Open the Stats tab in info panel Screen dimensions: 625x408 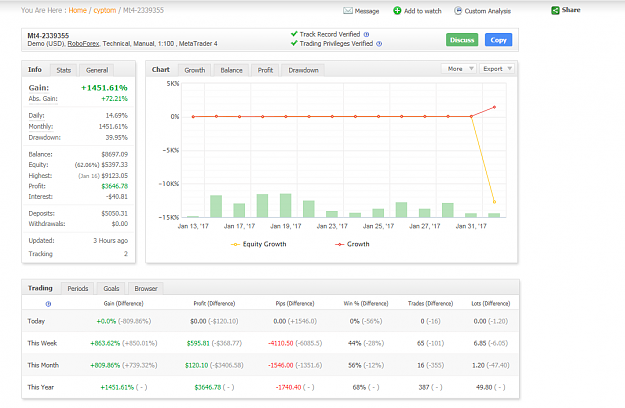(63, 70)
